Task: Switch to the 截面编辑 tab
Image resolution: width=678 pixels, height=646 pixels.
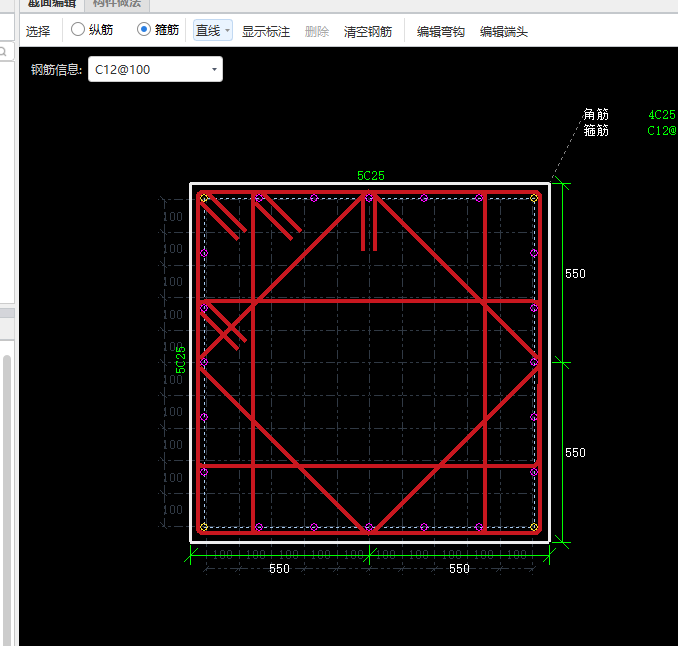Action: (52, 4)
